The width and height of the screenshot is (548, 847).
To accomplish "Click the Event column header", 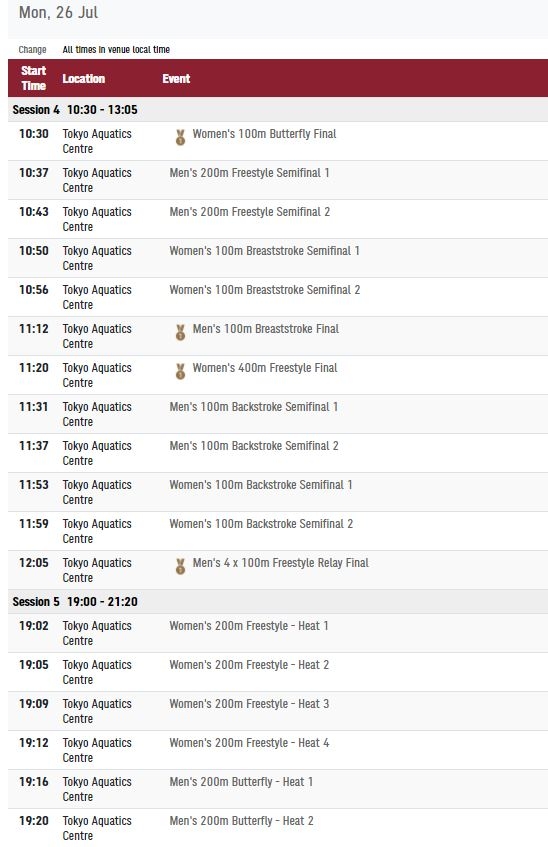I will tap(176, 79).
